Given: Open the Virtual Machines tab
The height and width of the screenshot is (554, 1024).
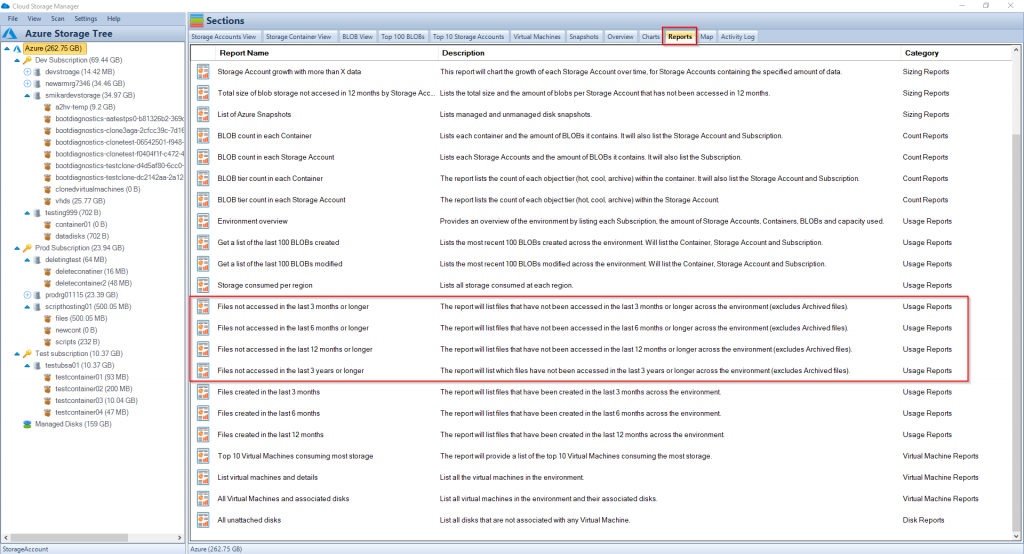Looking at the screenshot, I should tap(537, 37).
